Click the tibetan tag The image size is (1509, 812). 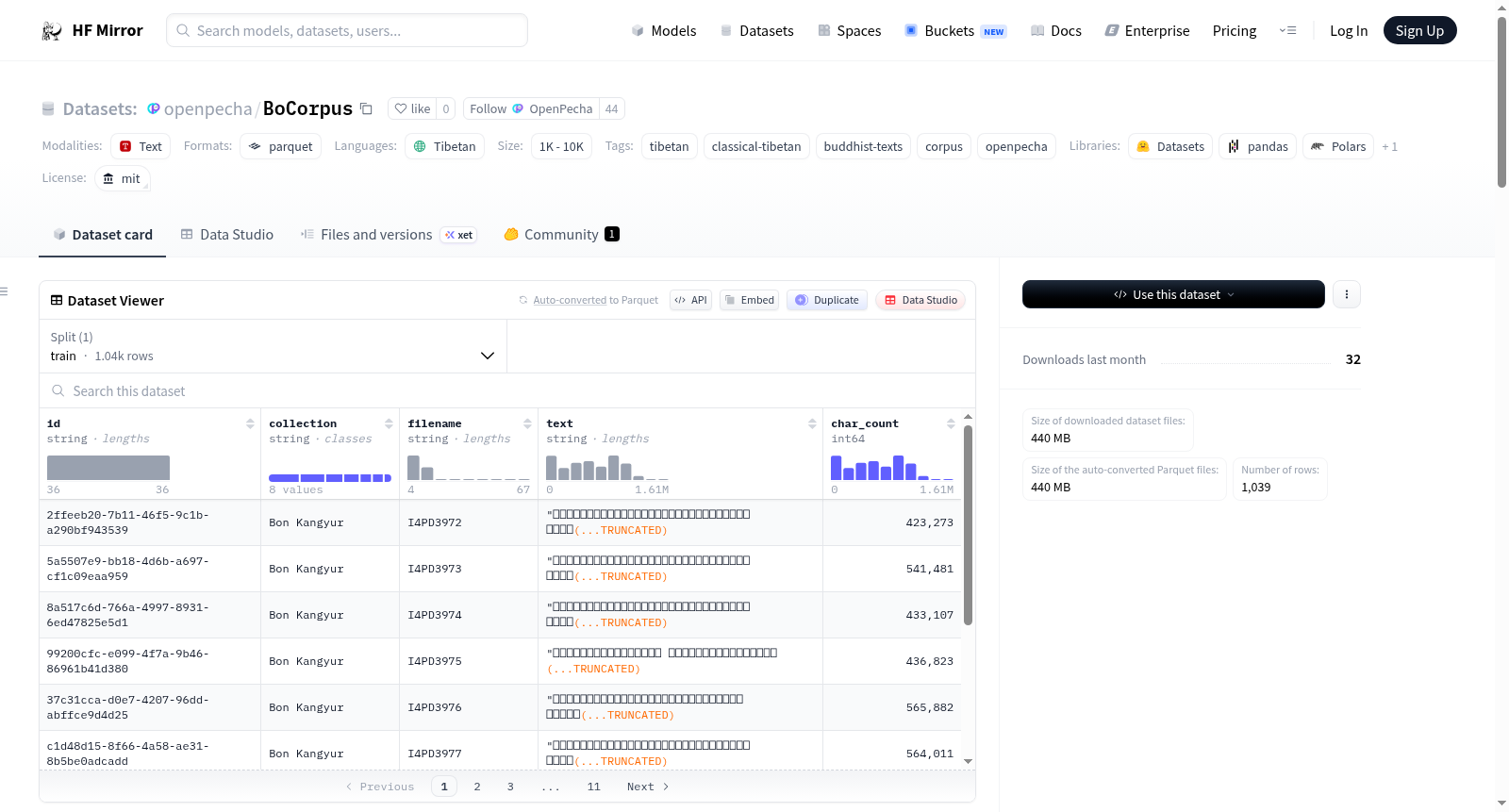[x=670, y=146]
